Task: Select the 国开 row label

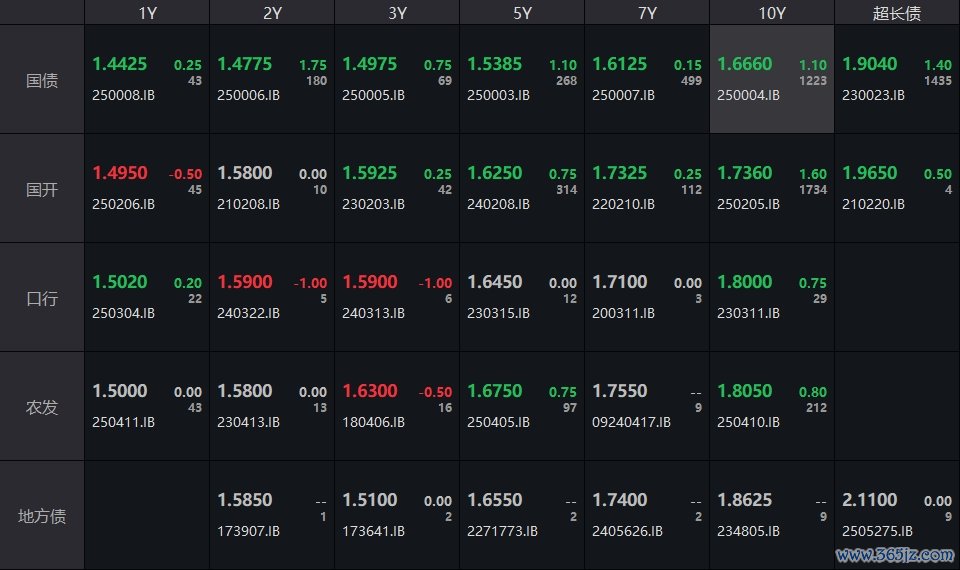Action: (42, 189)
